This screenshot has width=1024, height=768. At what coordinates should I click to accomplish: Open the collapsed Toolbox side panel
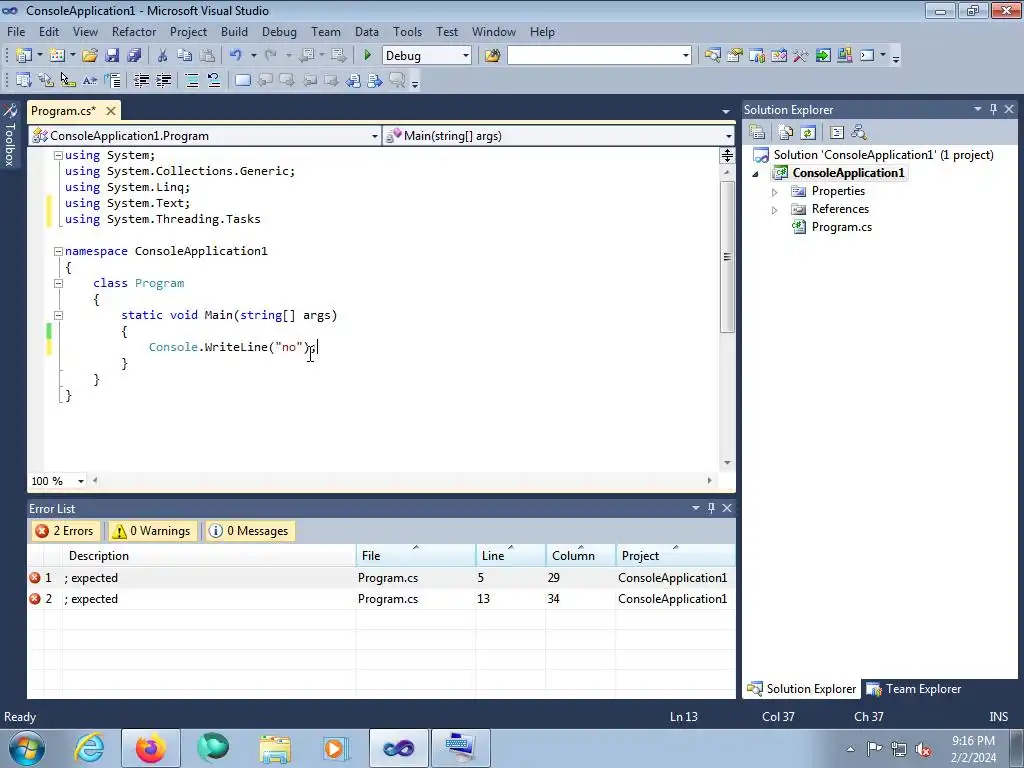pos(9,135)
